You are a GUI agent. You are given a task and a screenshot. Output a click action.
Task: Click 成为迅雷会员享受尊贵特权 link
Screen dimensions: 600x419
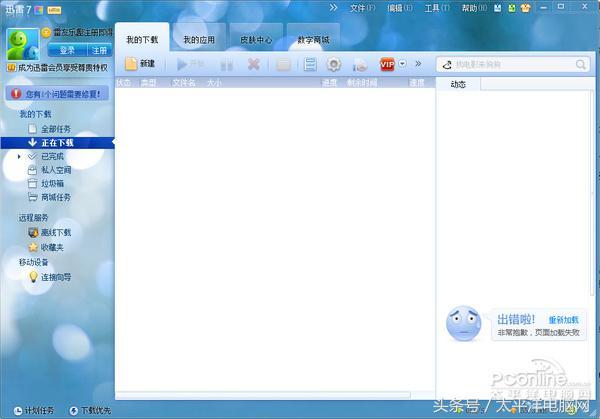pos(63,68)
